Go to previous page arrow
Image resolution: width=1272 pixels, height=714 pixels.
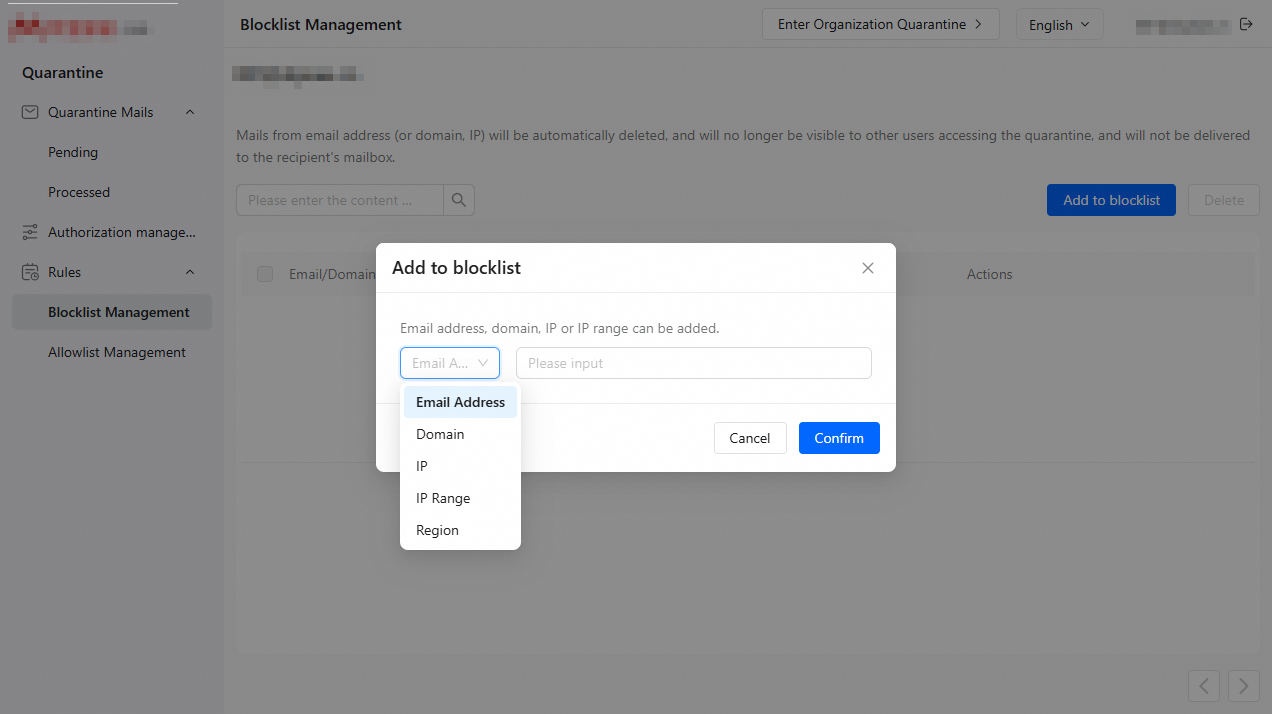1204,686
